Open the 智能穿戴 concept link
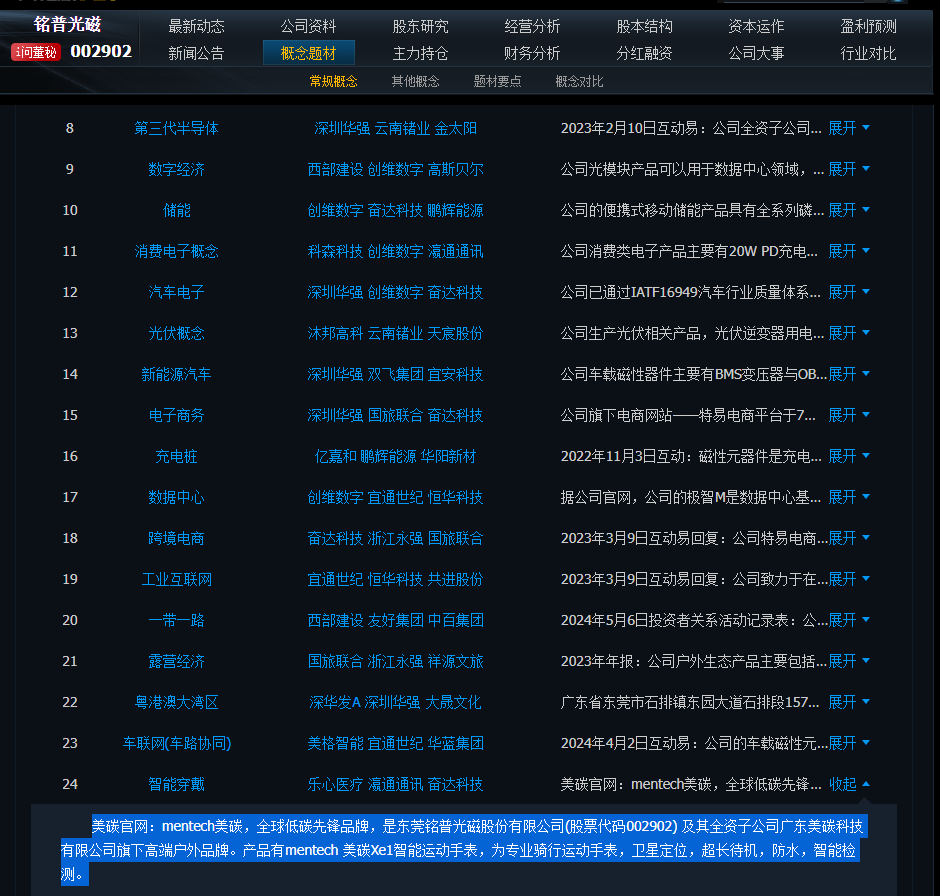 coord(176,784)
